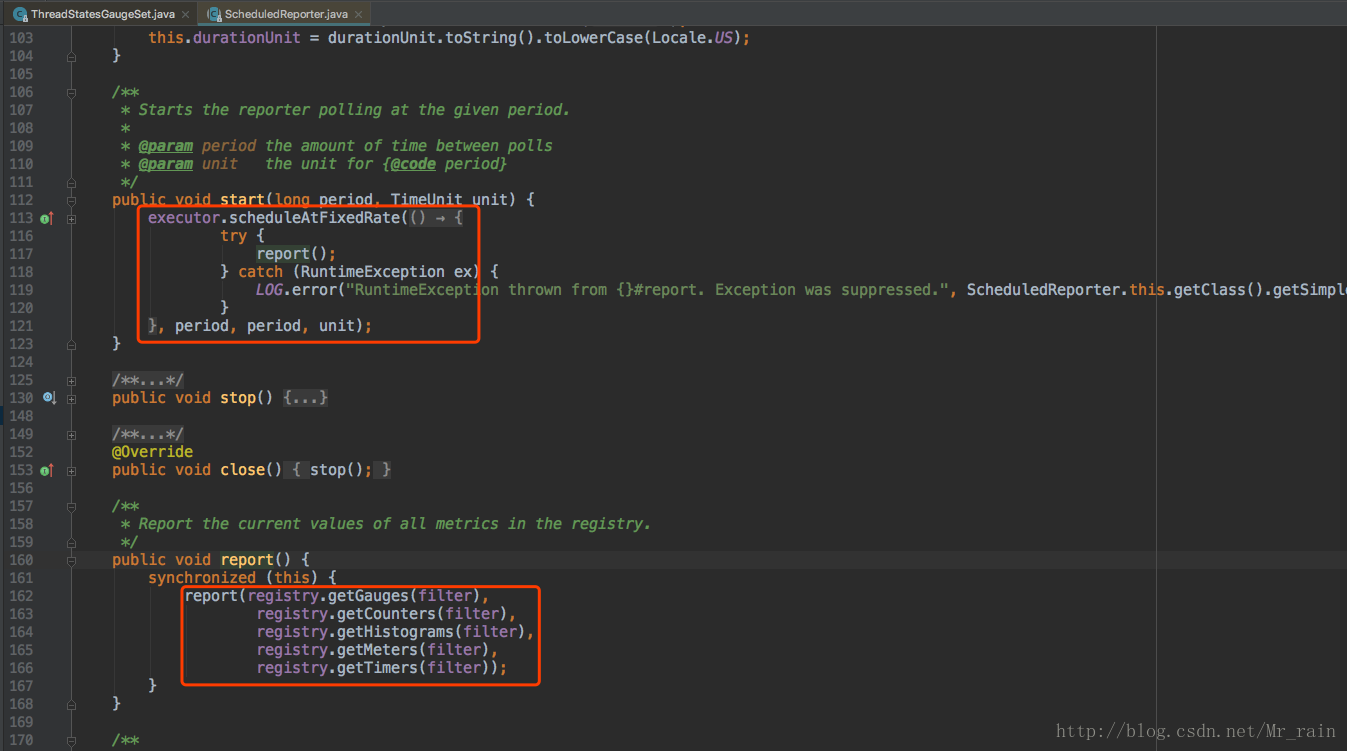Click the 'catch' keyword on line 118
The image size is (1347, 751).
tap(260, 272)
